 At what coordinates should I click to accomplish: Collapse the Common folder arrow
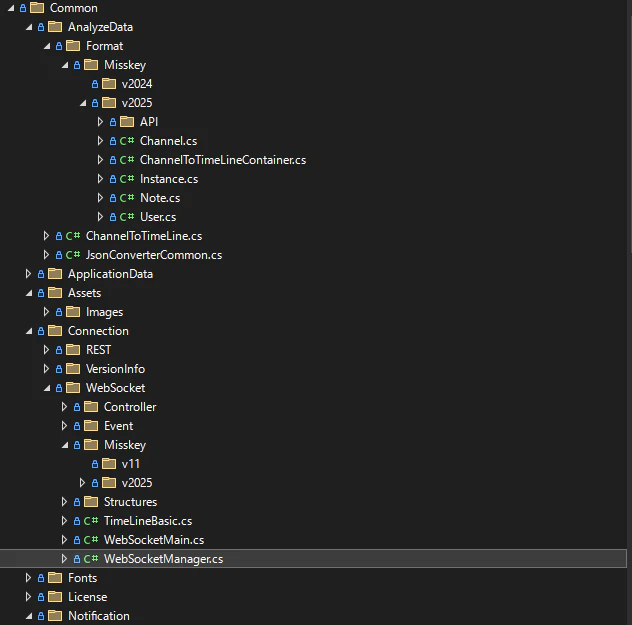pos(11,8)
